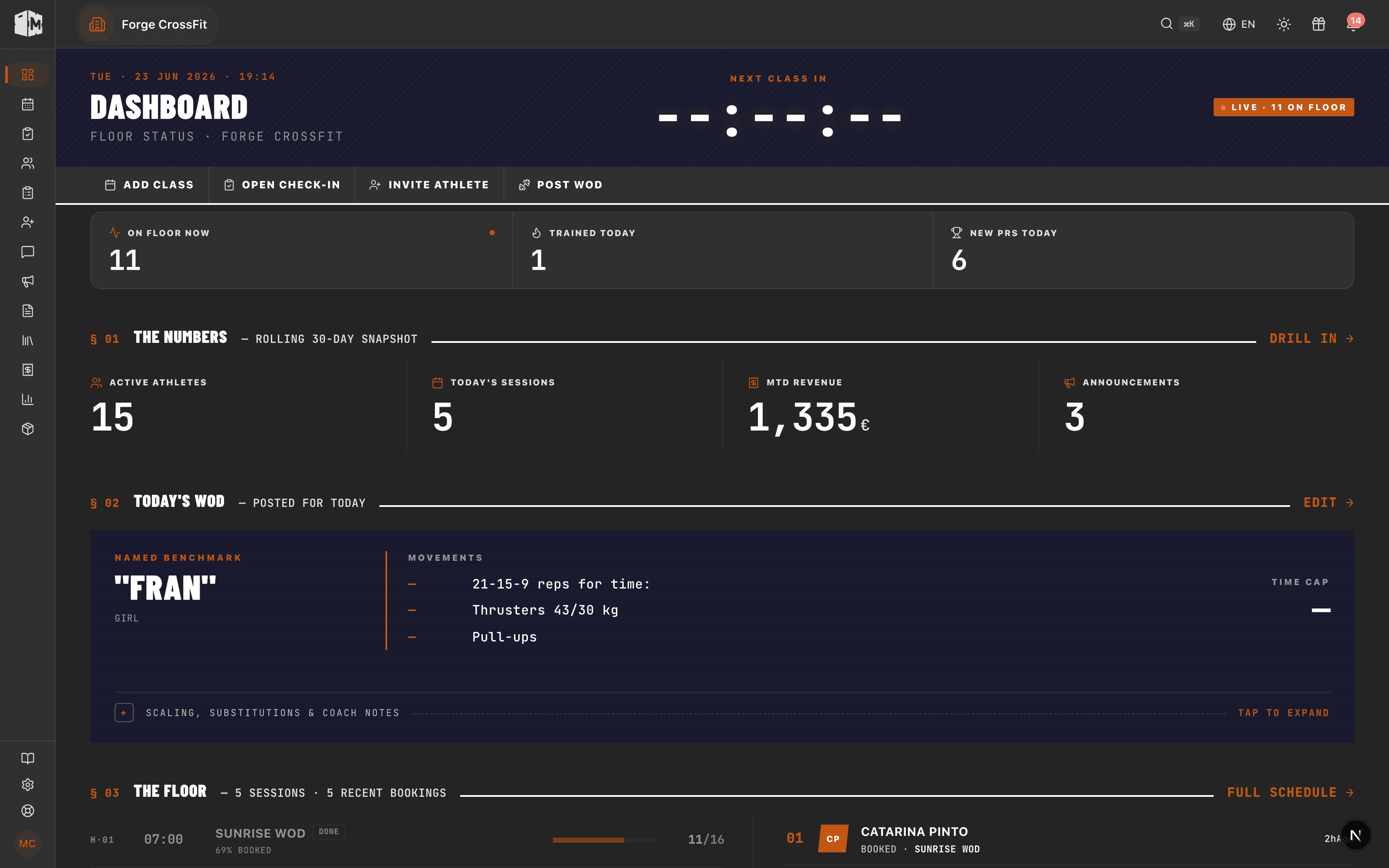Screen dimensions: 1389x868
Task: Follow the Drill In link
Action: click(x=1311, y=339)
